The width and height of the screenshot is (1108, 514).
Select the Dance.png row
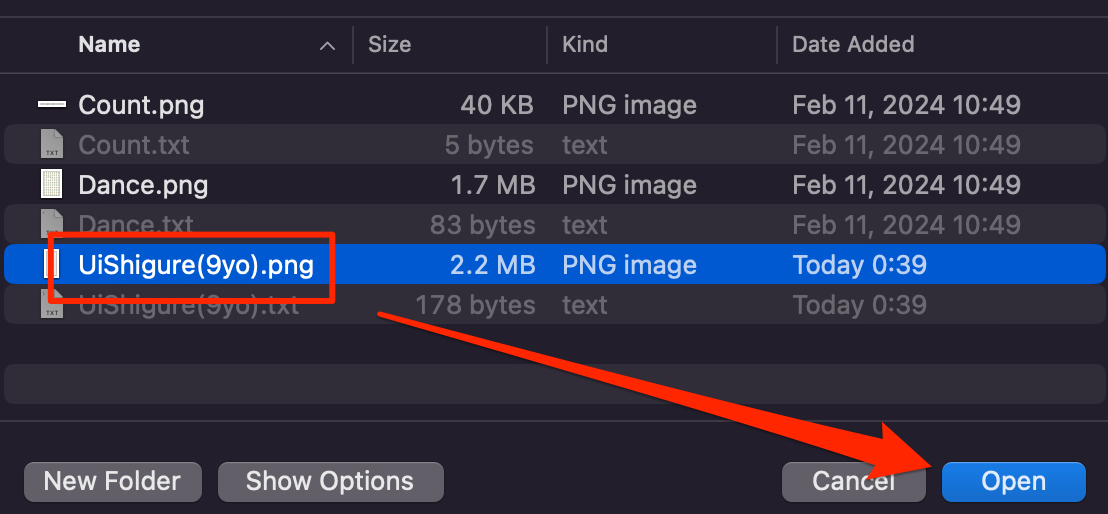click(554, 185)
